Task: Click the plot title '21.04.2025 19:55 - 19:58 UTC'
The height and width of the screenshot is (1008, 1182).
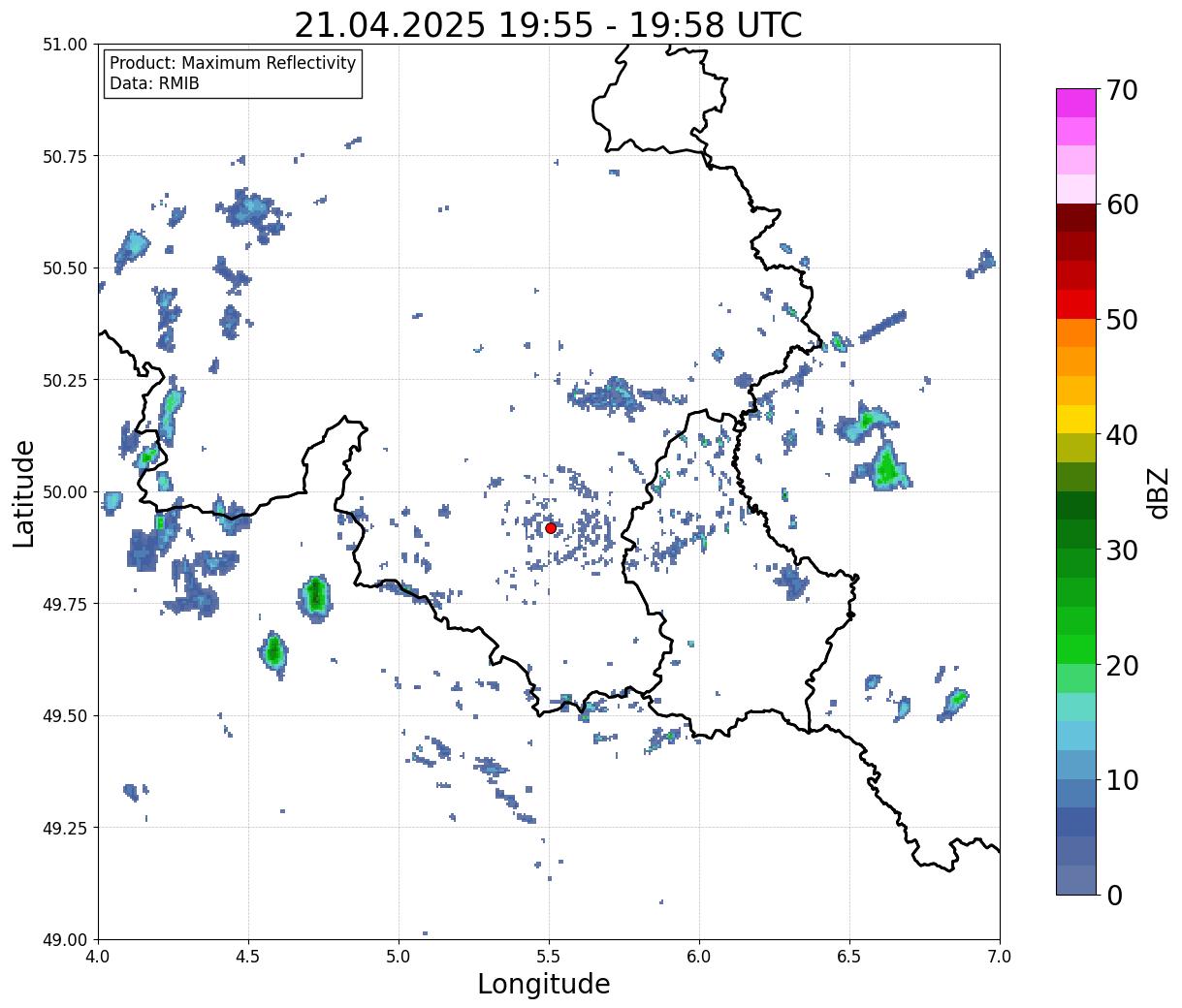Action: pos(548,25)
